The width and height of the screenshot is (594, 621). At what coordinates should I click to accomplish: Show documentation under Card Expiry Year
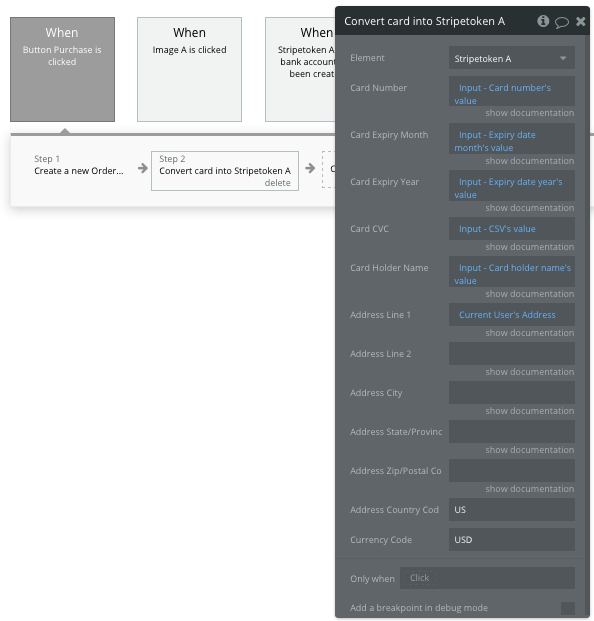pyautogui.click(x=529, y=208)
